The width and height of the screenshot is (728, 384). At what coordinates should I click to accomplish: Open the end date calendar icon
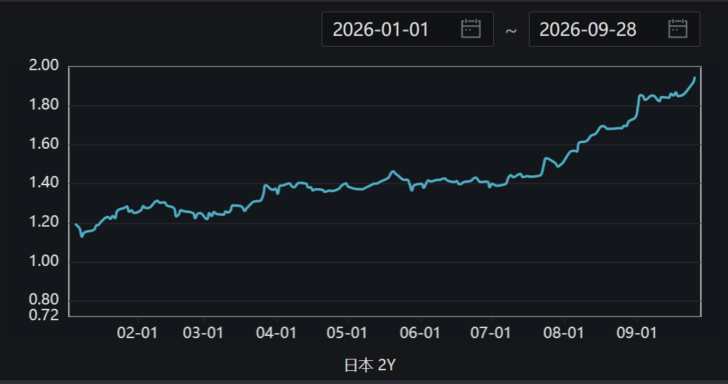677,29
